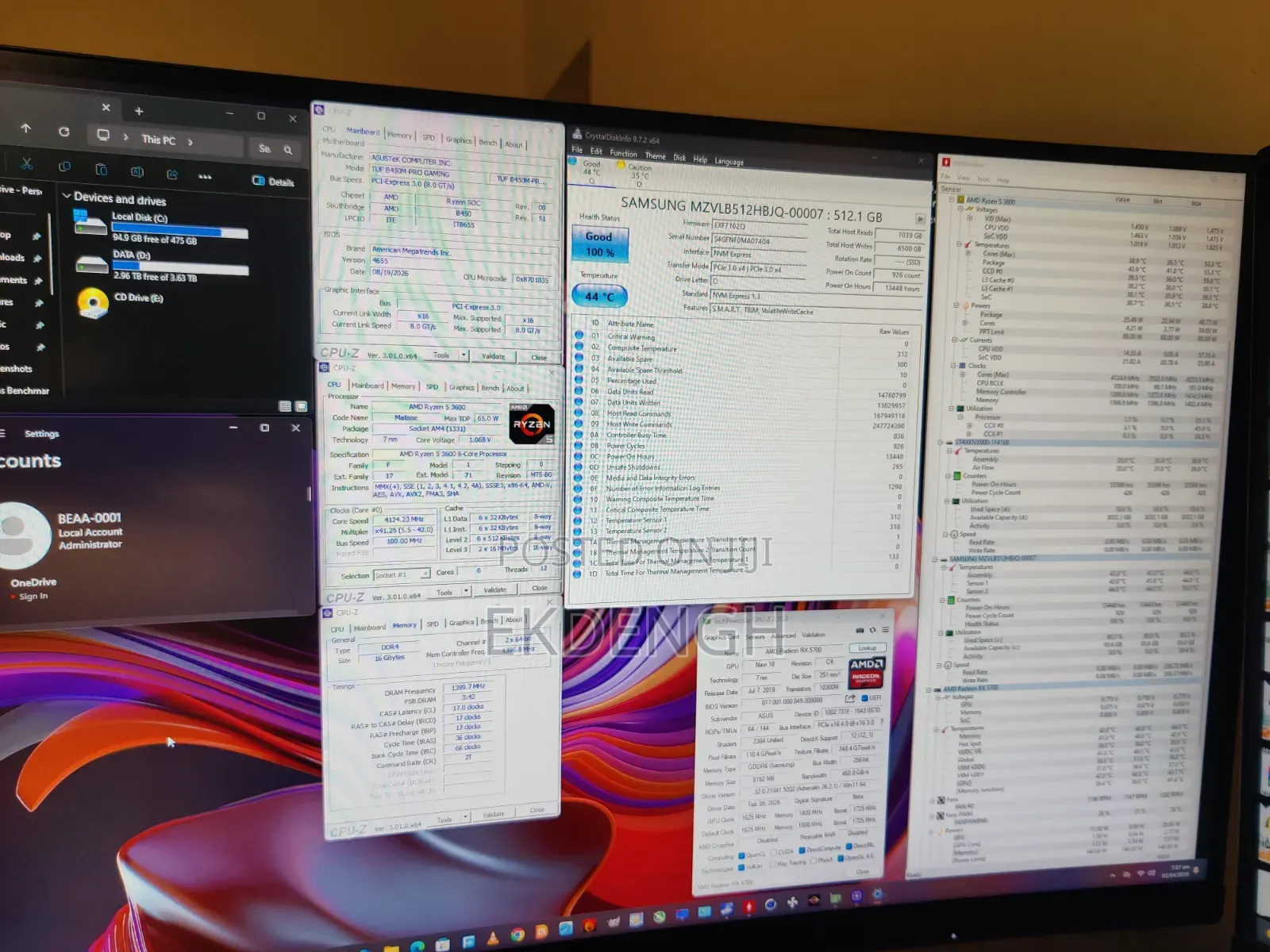The image size is (1270, 952).
Task: Open the Socket #1 selection dropdown in CPU-Z
Action: (x=402, y=574)
